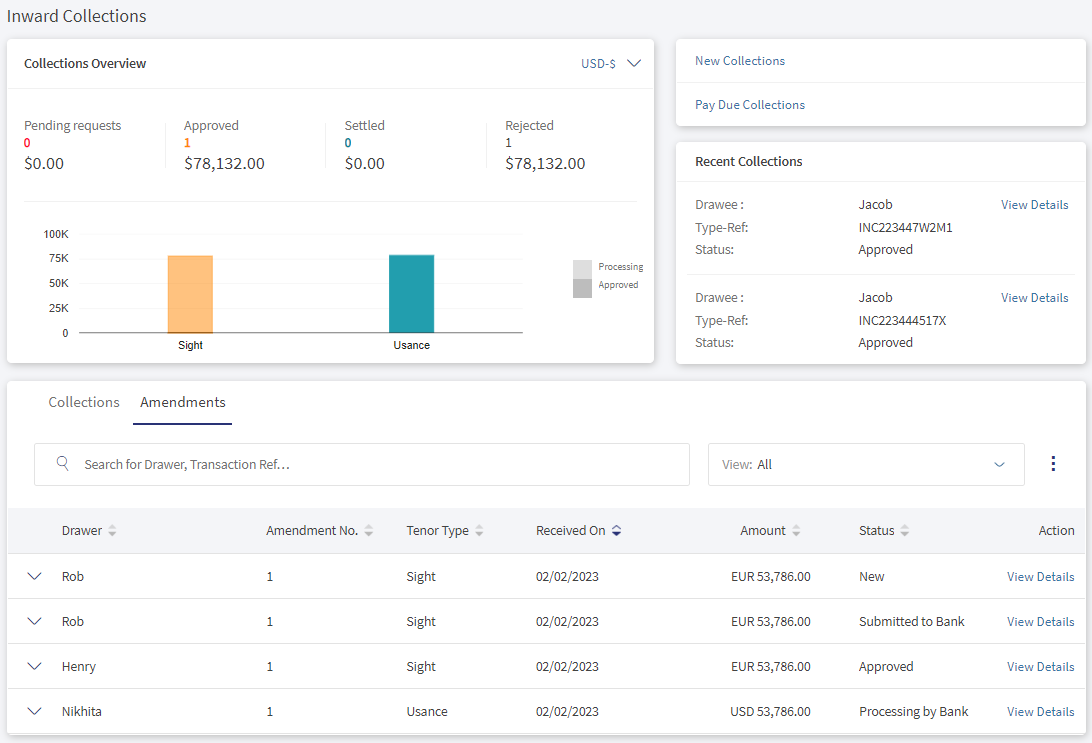This screenshot has height=743, width=1092.
Task: Open the View: All filter dropdown
Action: (866, 464)
